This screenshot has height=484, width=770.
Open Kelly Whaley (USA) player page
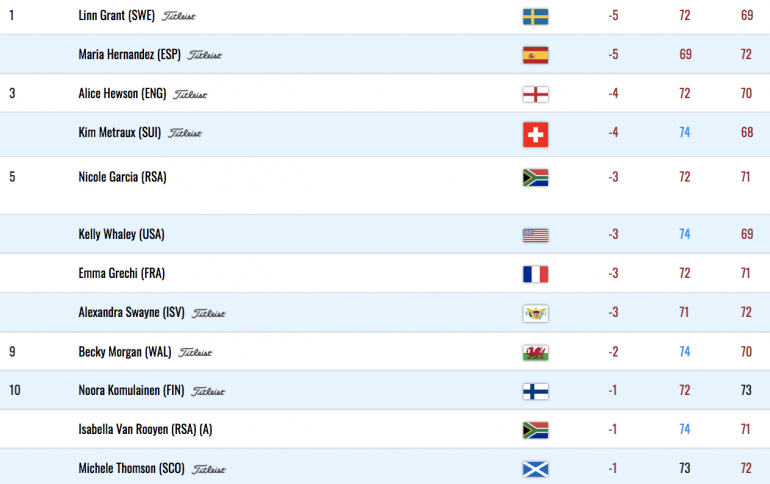121,235
